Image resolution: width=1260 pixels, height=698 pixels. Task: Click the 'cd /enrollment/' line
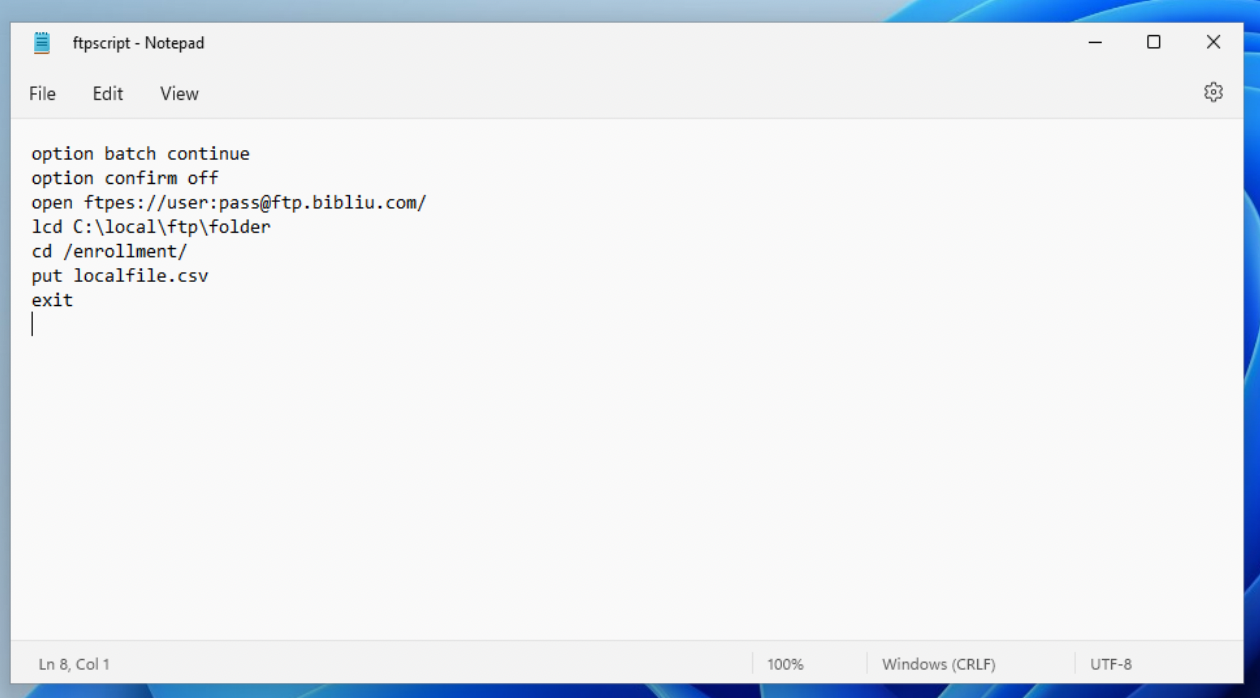109,251
